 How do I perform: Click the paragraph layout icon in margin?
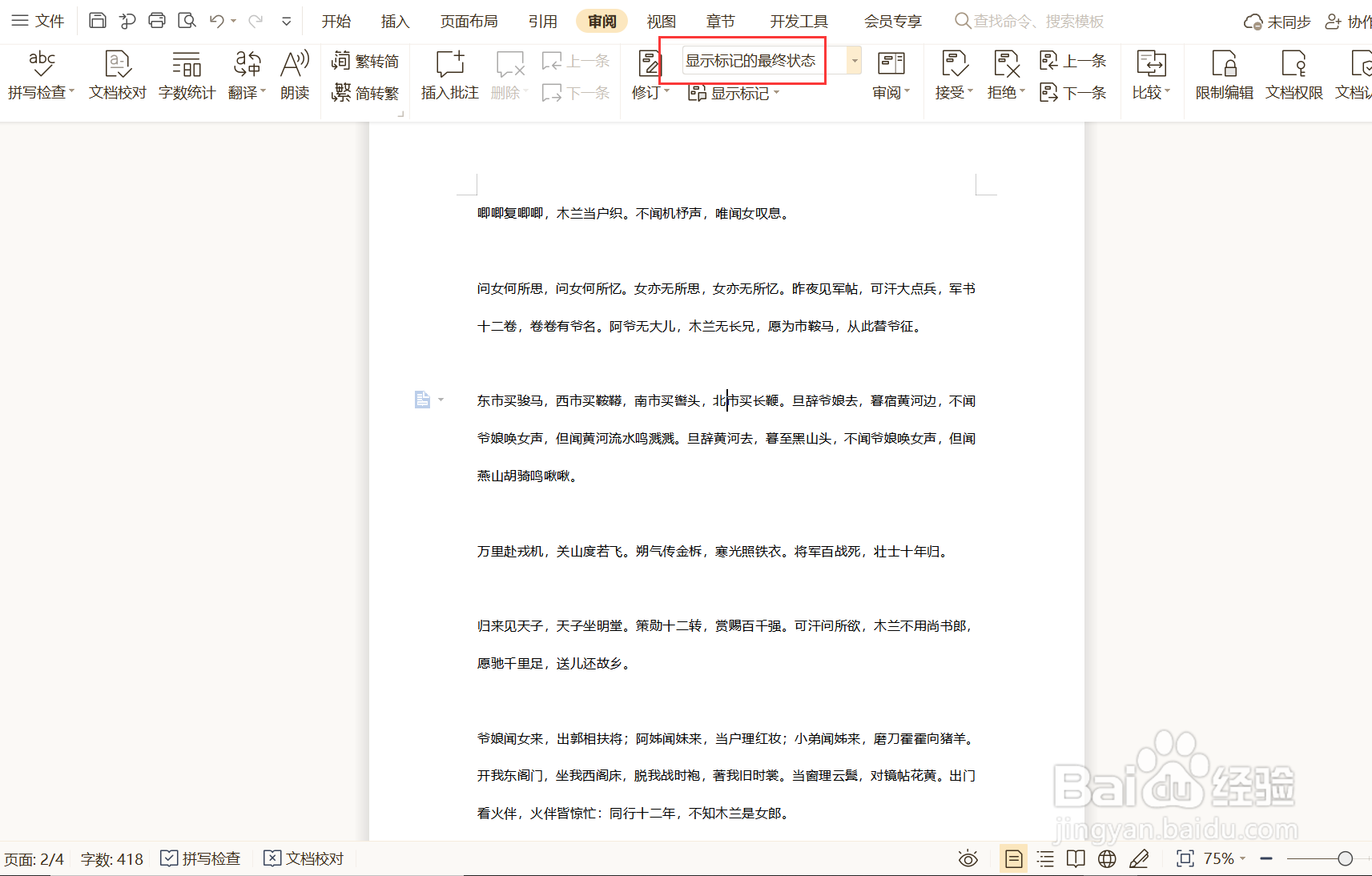pos(422,400)
